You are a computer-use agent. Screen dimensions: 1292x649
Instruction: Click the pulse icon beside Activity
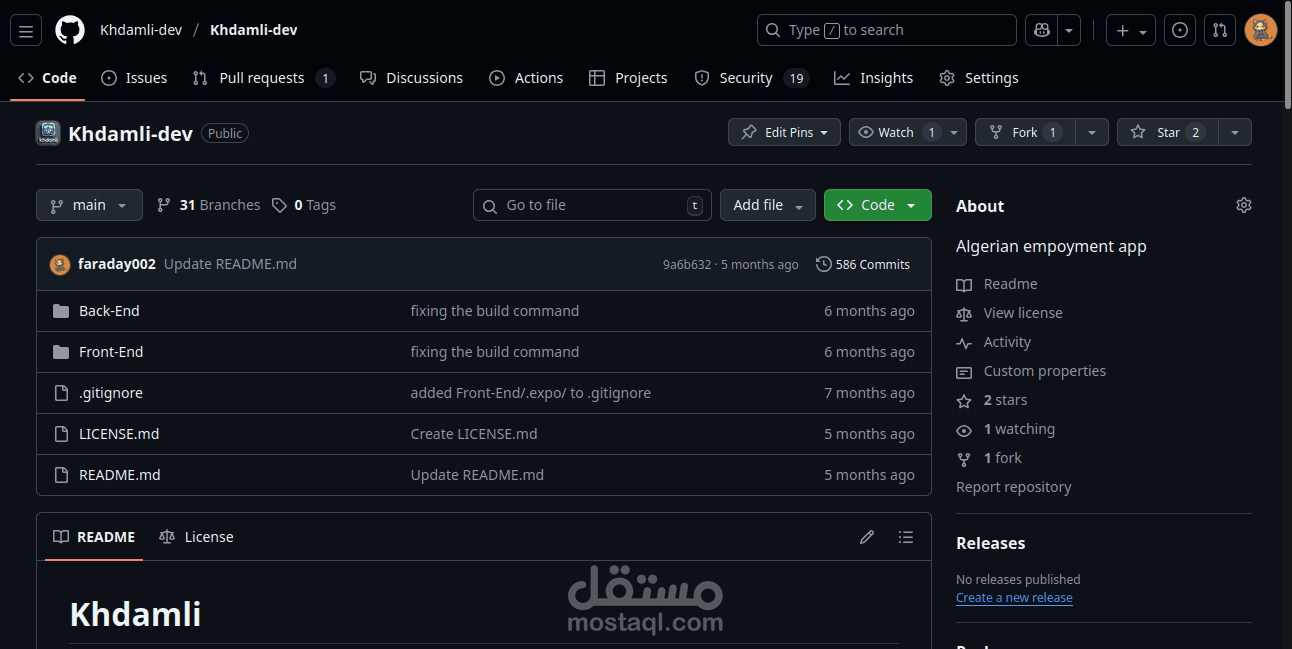coord(964,343)
